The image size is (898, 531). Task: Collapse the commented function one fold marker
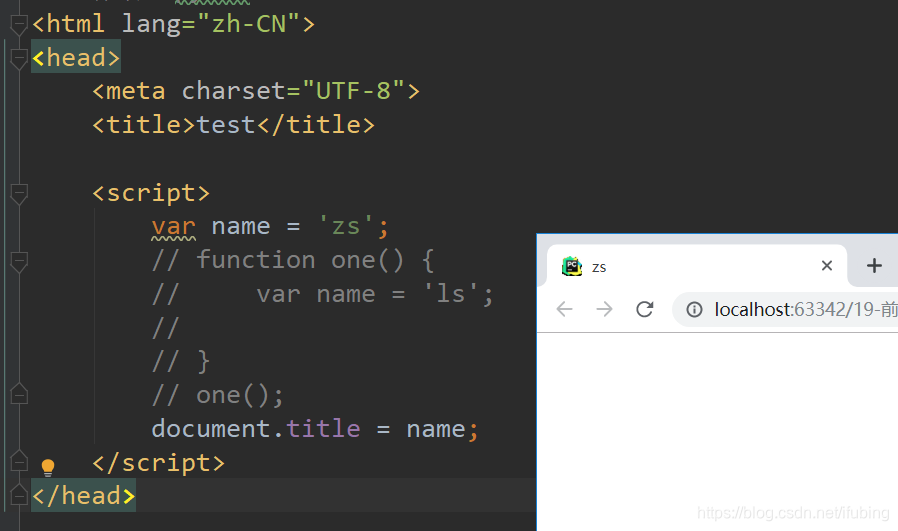pos(18,261)
